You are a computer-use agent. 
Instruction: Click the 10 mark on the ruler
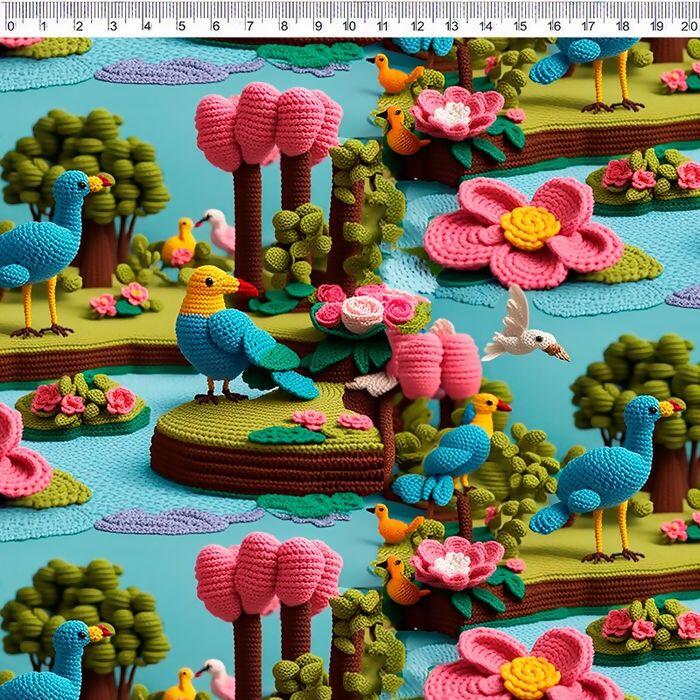pyautogui.click(x=349, y=24)
